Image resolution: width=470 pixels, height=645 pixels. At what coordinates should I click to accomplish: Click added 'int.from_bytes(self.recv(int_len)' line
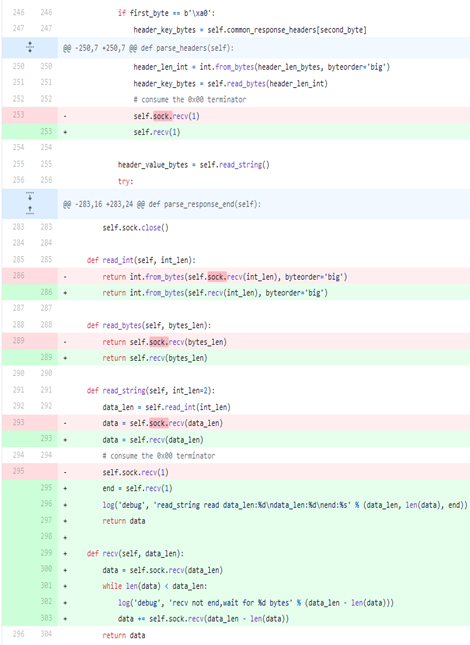(215, 293)
